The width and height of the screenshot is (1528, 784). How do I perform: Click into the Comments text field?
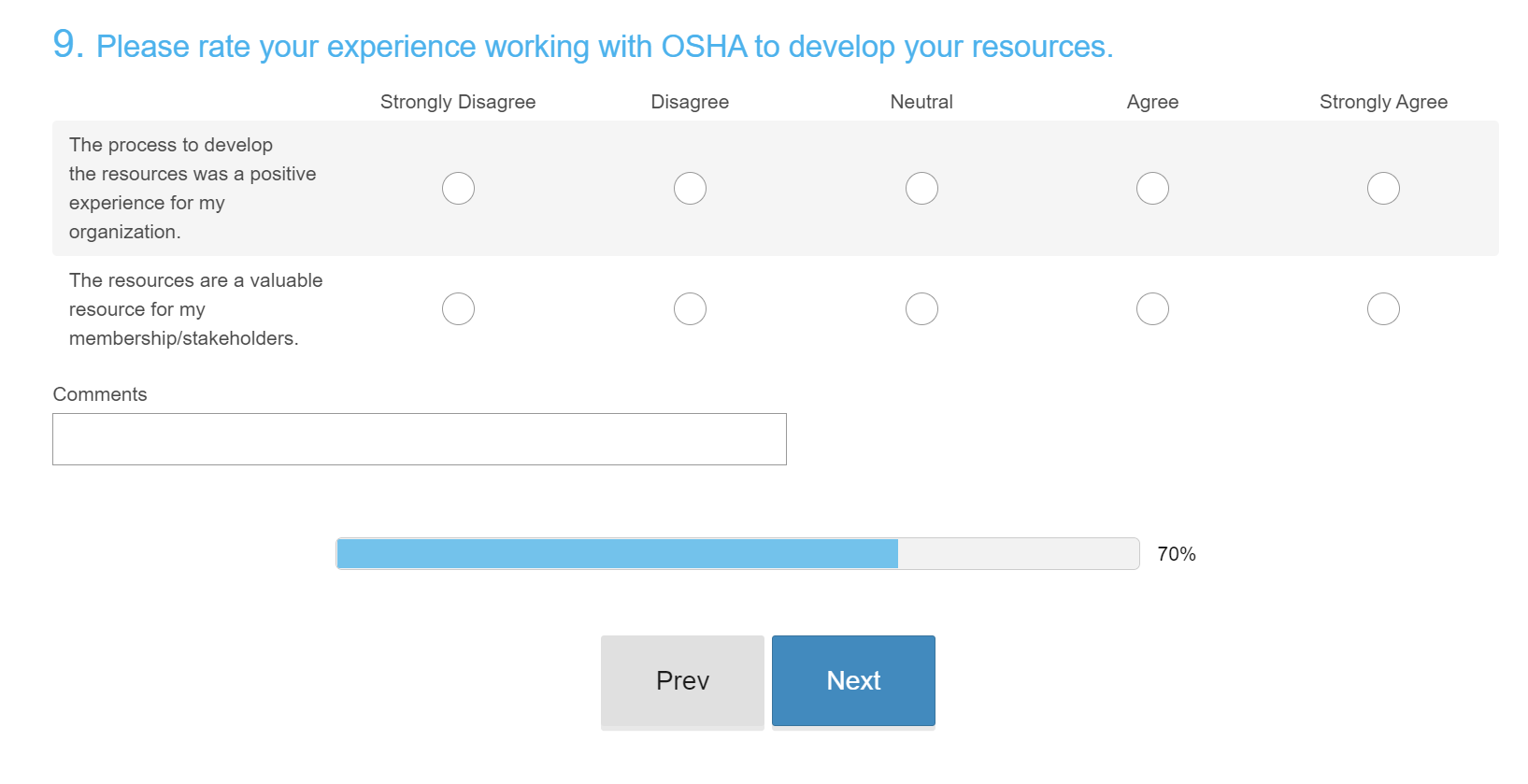pos(419,439)
